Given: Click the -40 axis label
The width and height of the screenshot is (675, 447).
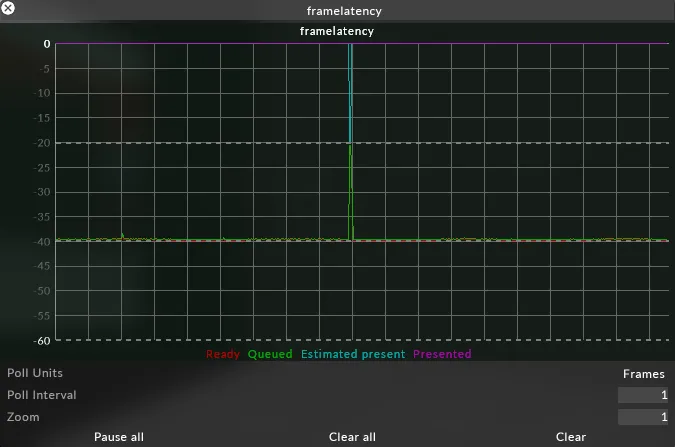Looking at the screenshot, I should click(43, 242).
